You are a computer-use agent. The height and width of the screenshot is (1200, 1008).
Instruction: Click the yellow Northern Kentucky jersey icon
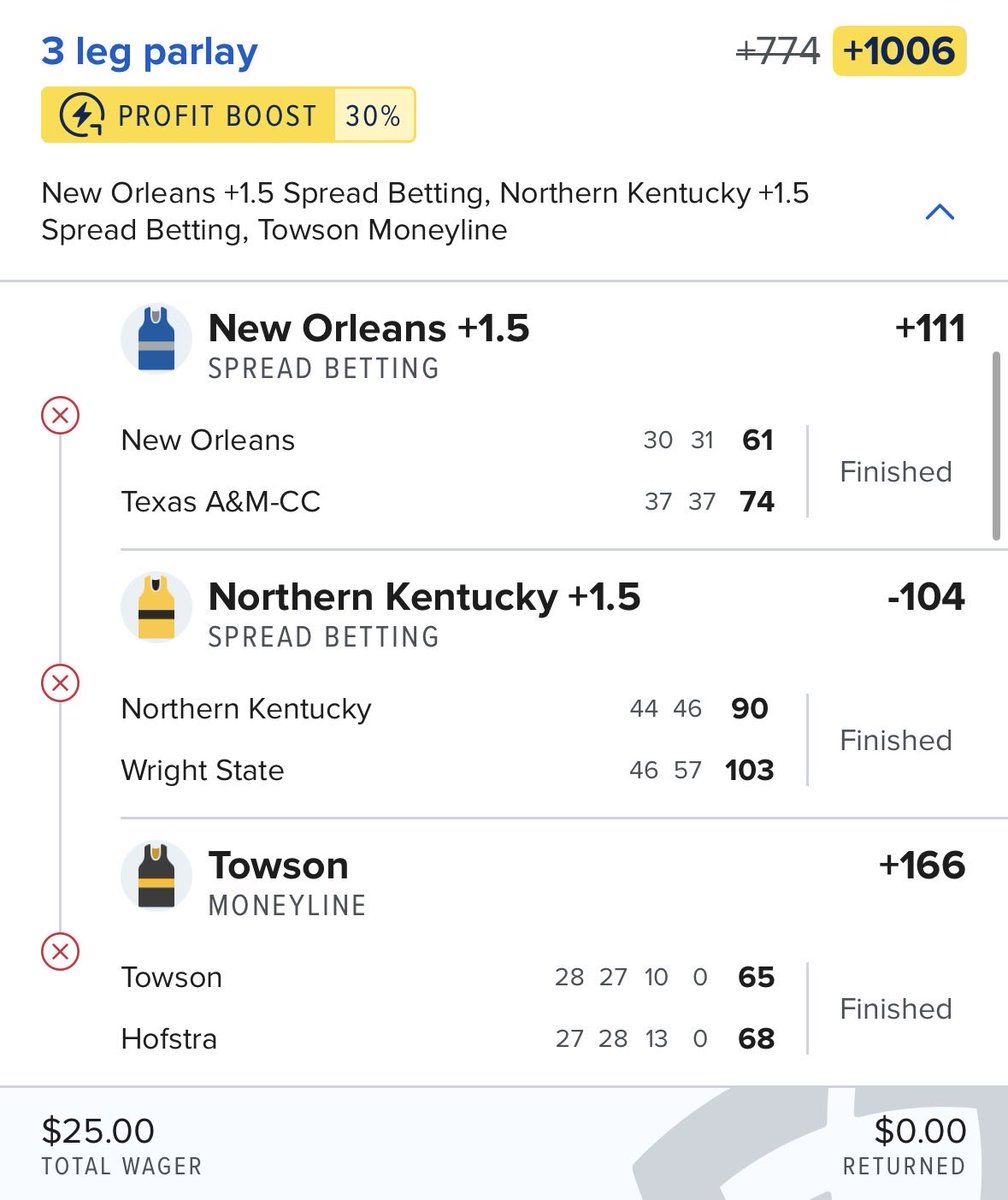157,608
